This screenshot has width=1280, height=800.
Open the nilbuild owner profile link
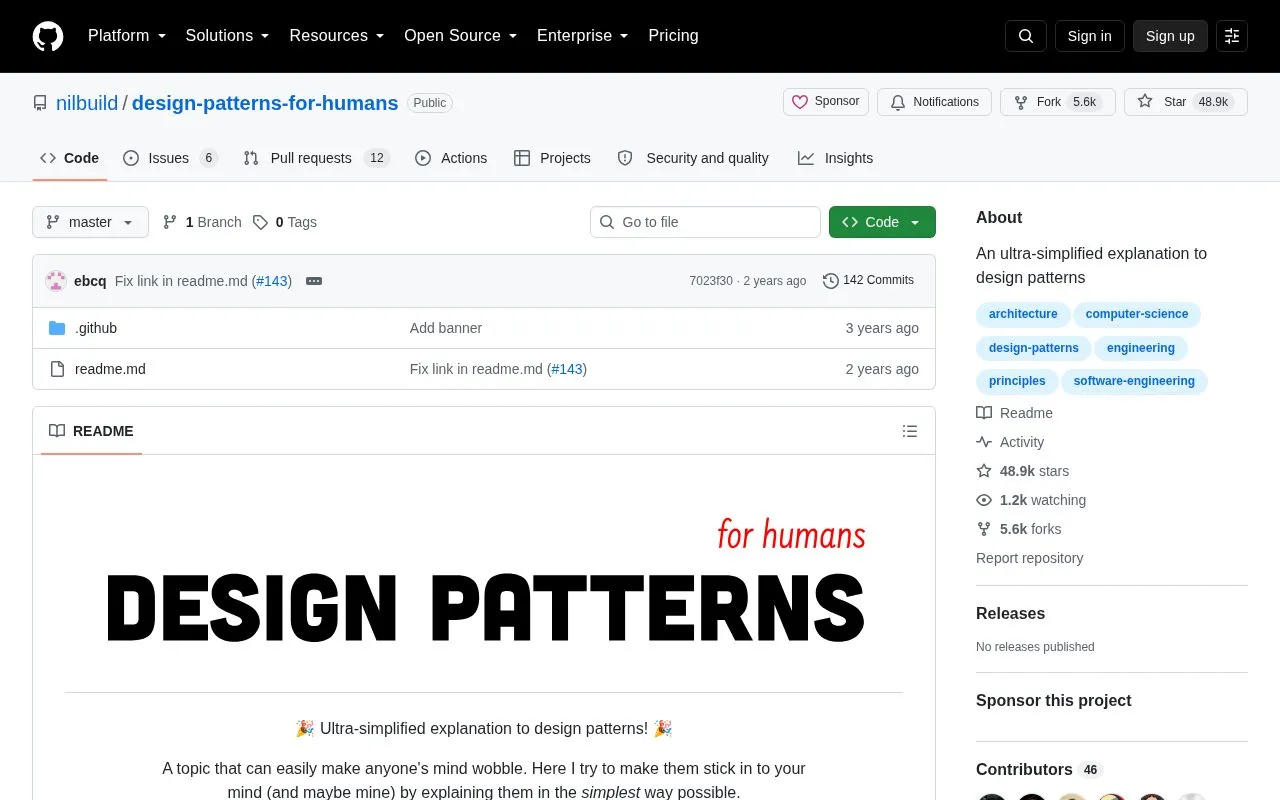pos(87,103)
